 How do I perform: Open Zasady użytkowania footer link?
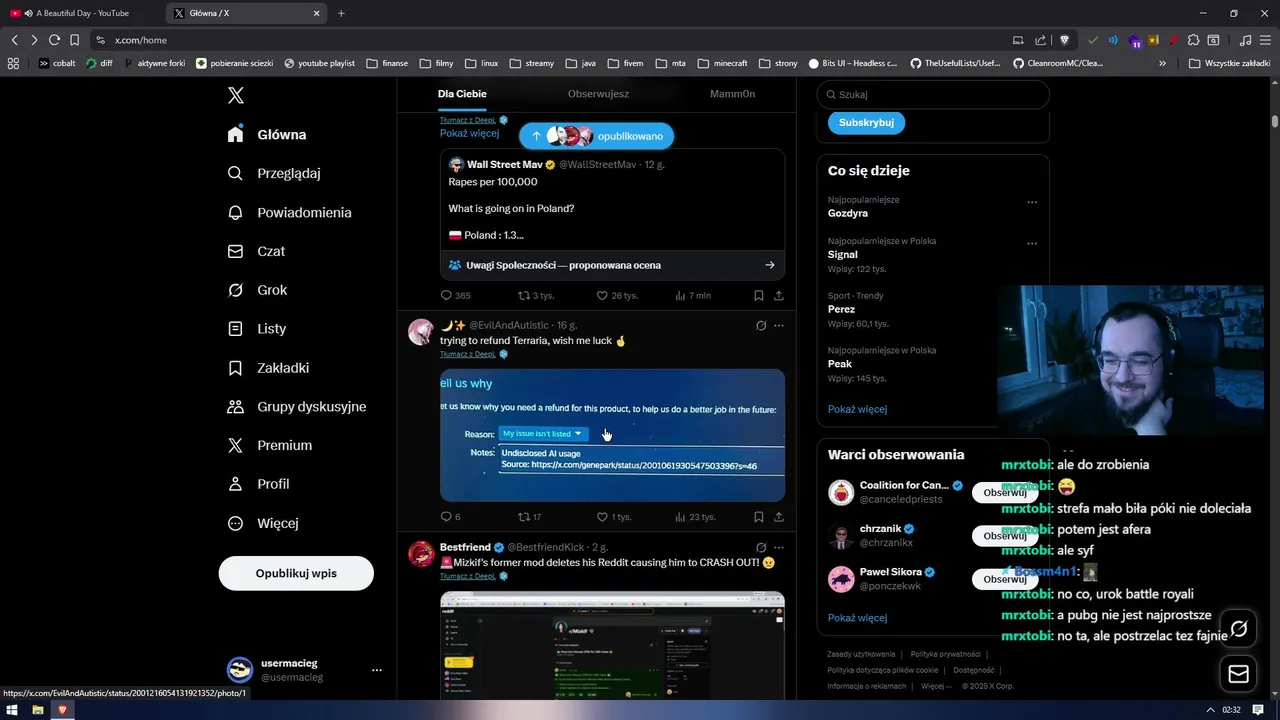coord(861,654)
